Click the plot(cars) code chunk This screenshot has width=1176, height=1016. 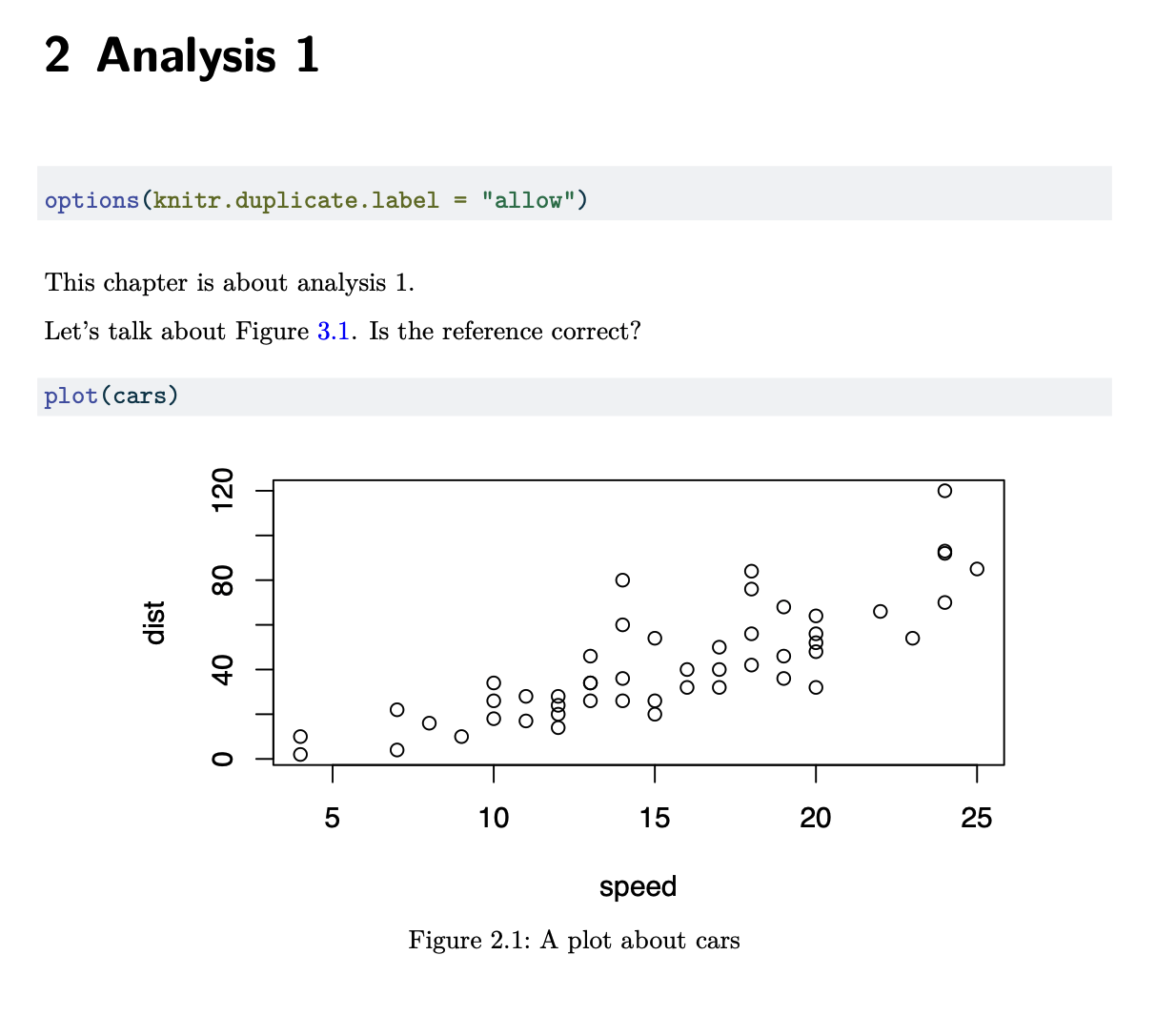(574, 396)
